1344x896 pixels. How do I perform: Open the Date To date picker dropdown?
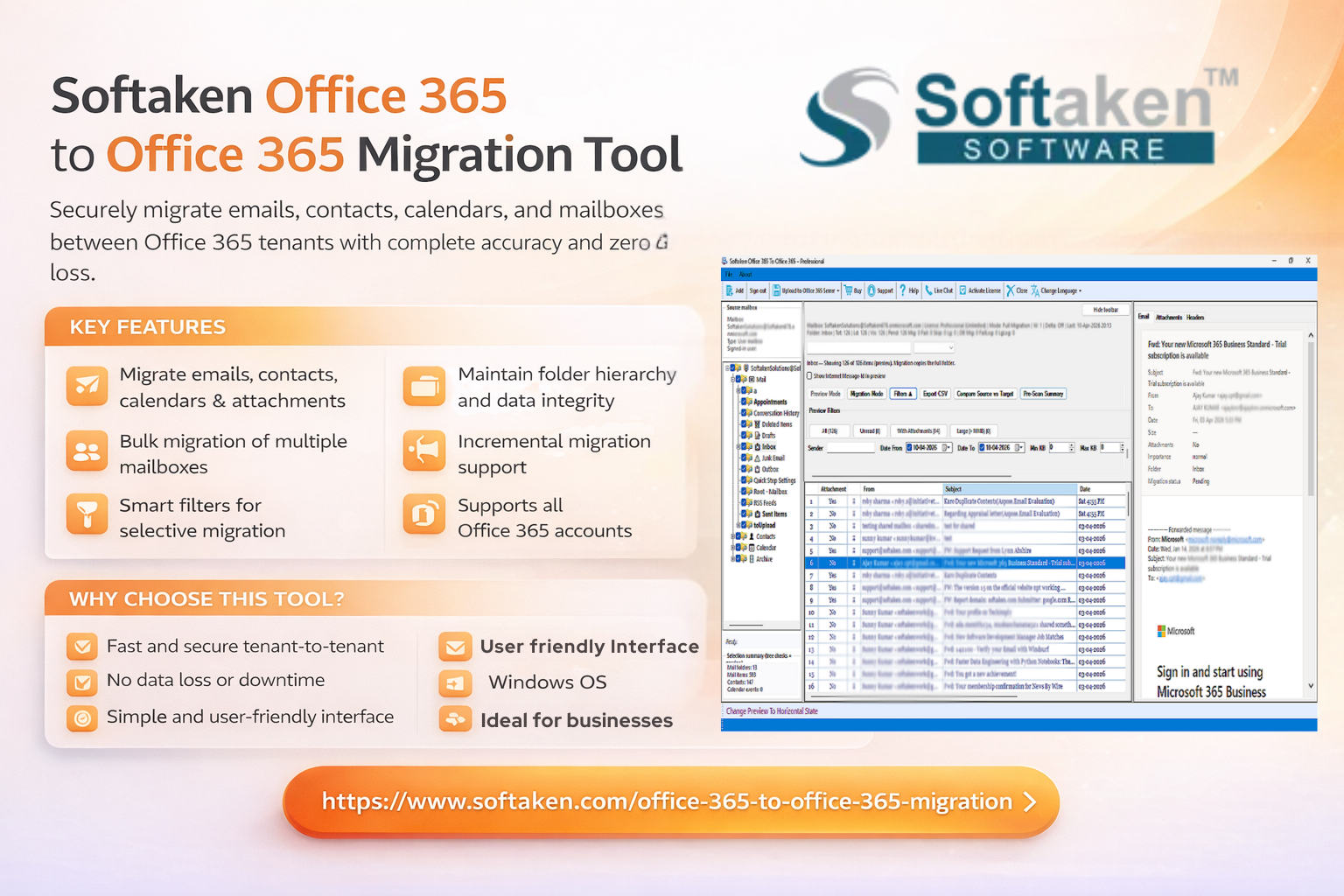point(1018,448)
